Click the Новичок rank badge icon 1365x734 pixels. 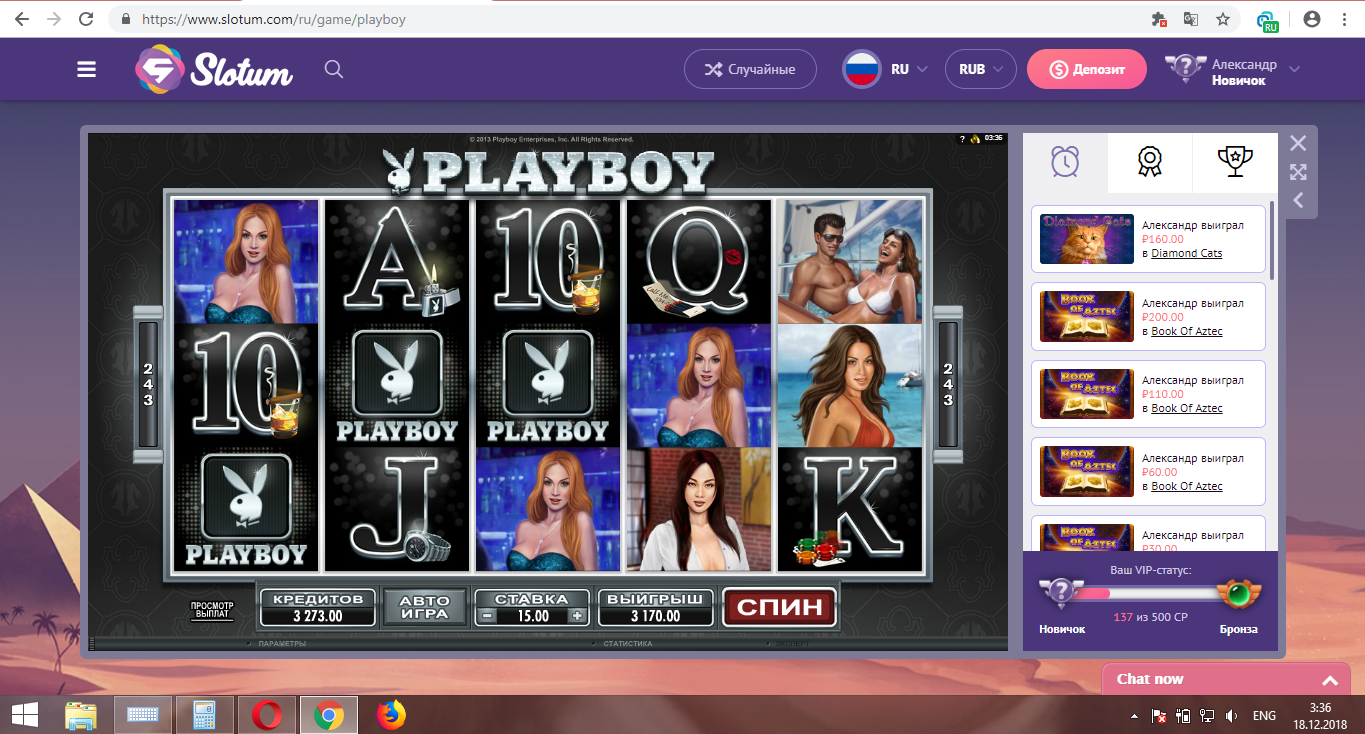click(x=1060, y=593)
